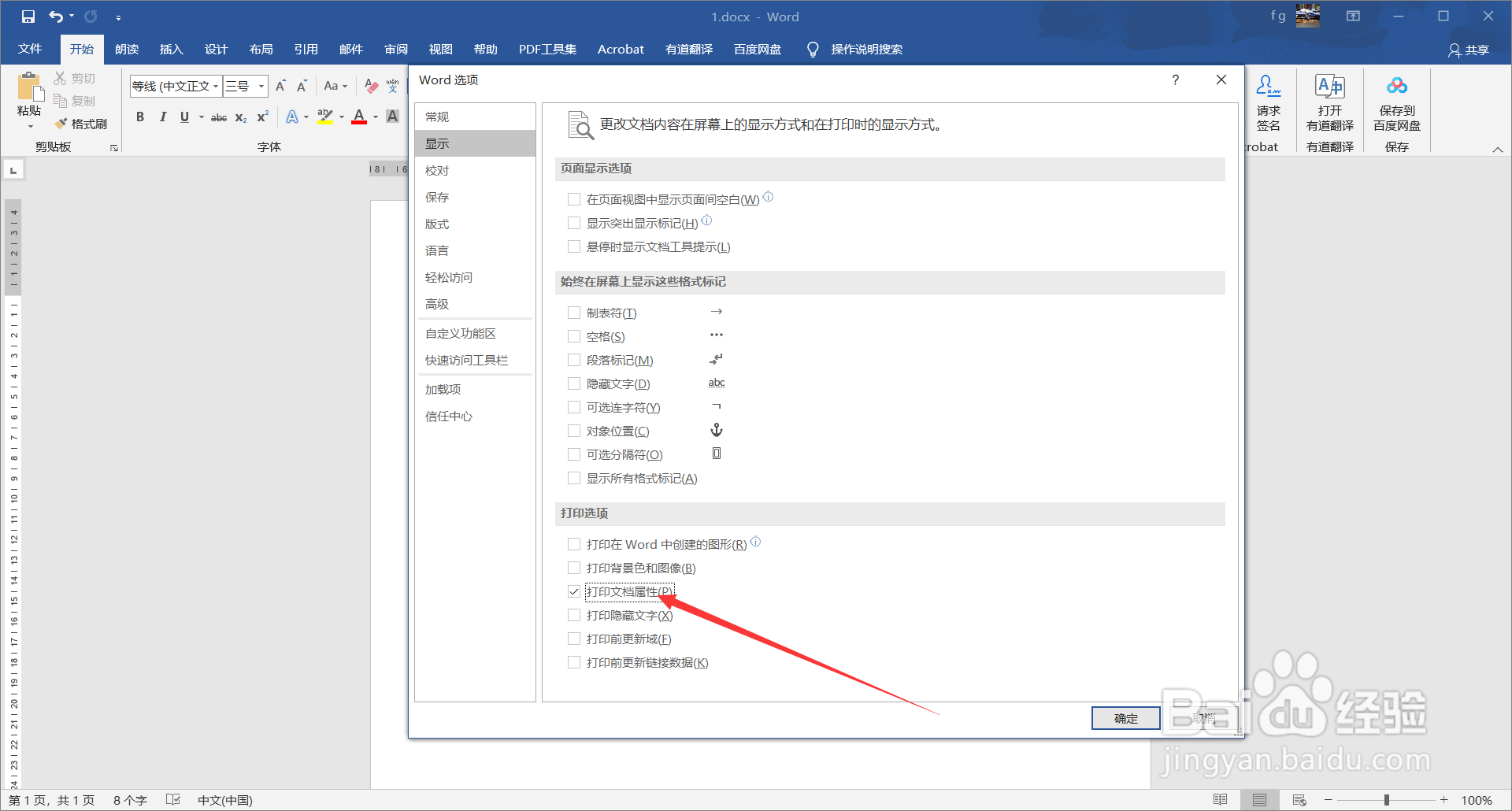Apply superscript formatting
This screenshot has width=1512, height=811.
click(261, 117)
